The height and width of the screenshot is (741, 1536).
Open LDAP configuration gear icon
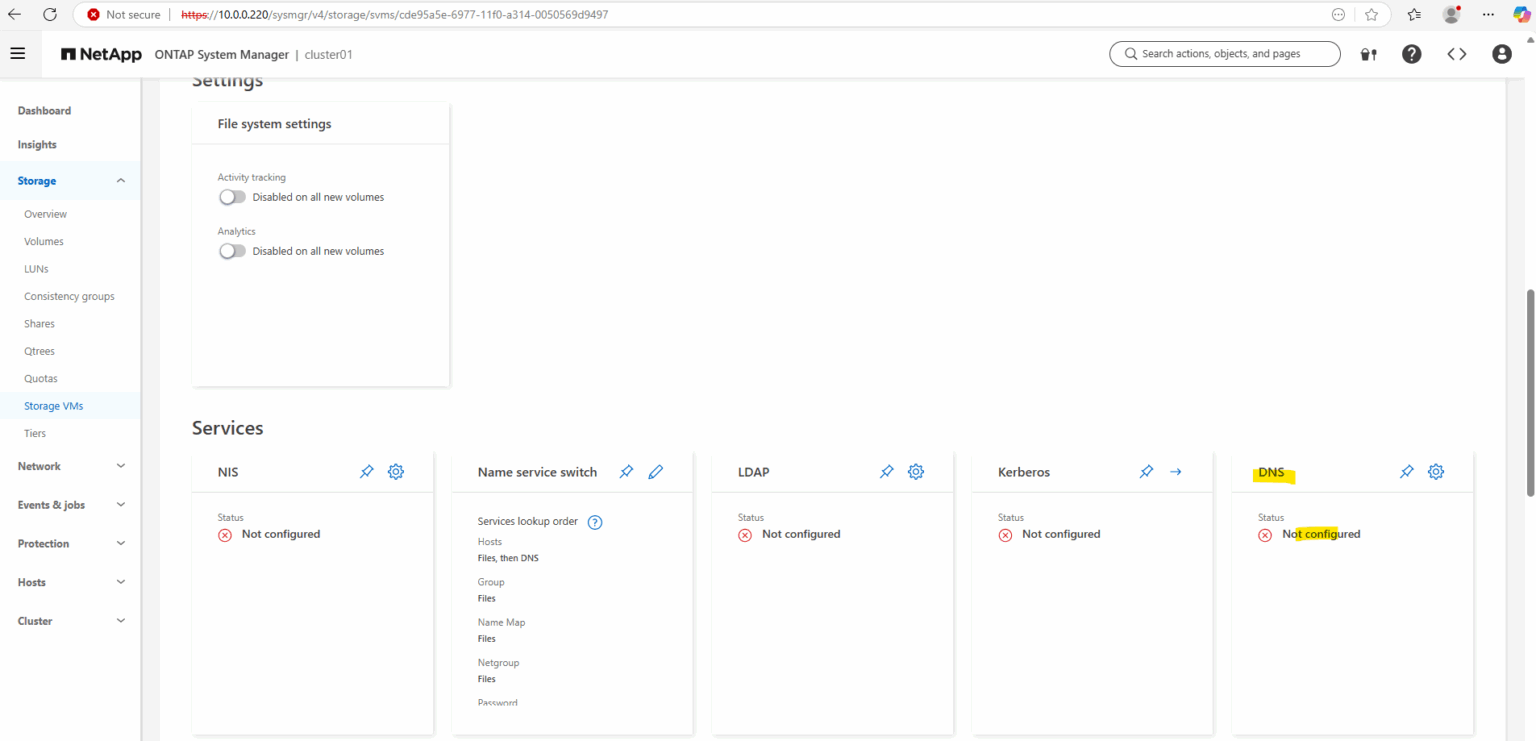pos(916,471)
